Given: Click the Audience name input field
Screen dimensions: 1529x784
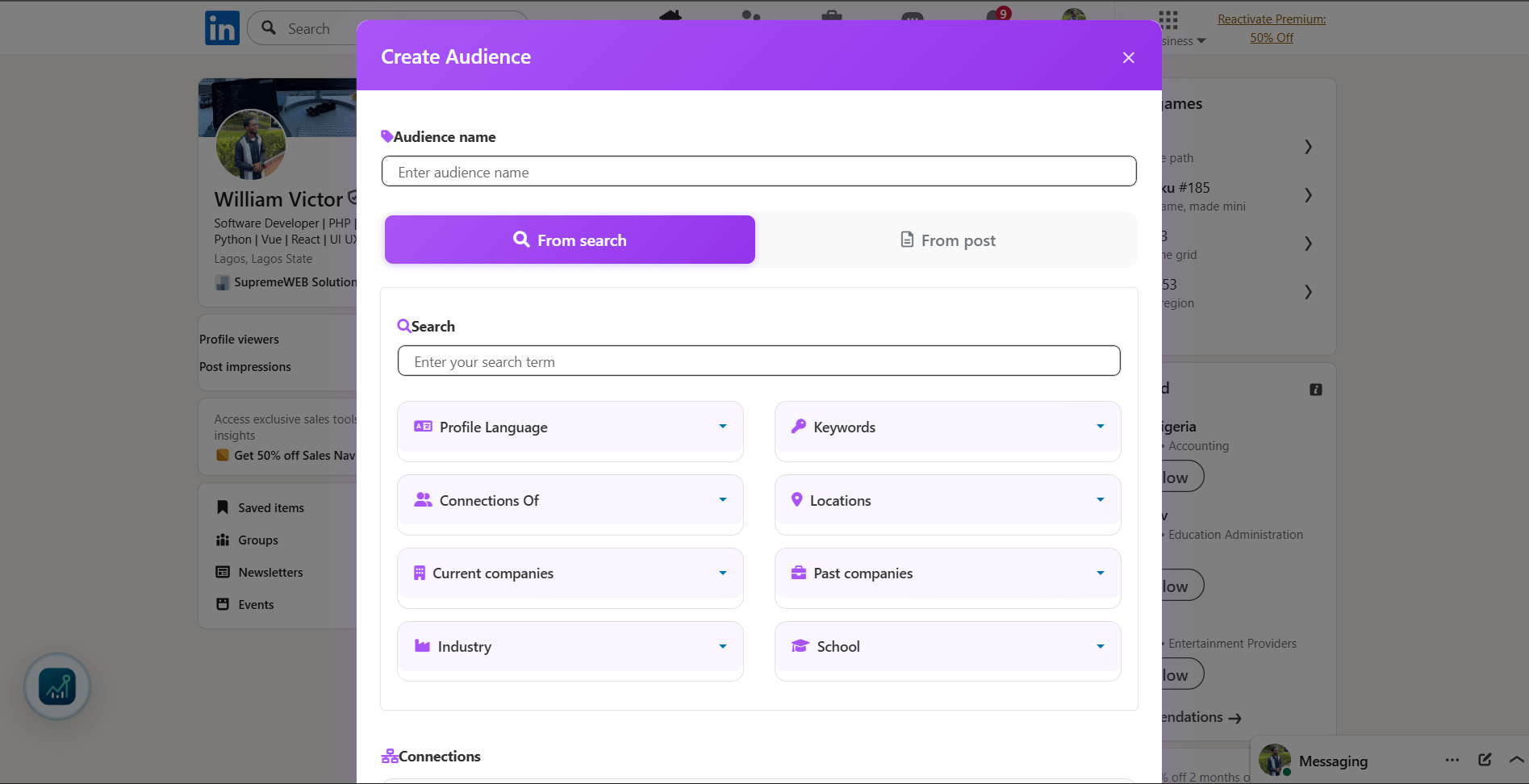Looking at the screenshot, I should tap(758, 172).
